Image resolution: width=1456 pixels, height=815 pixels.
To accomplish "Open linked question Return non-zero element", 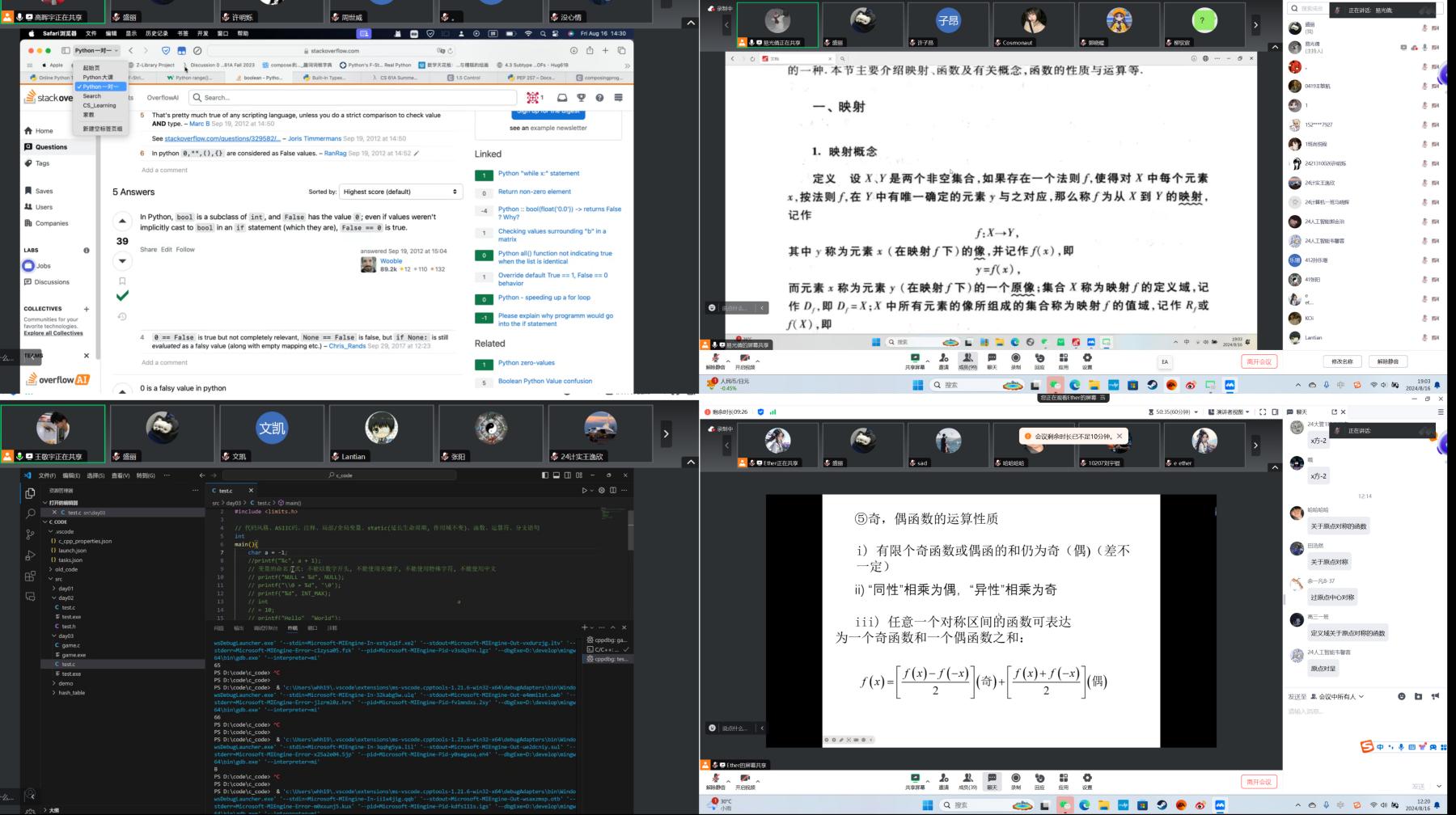I will coord(534,192).
